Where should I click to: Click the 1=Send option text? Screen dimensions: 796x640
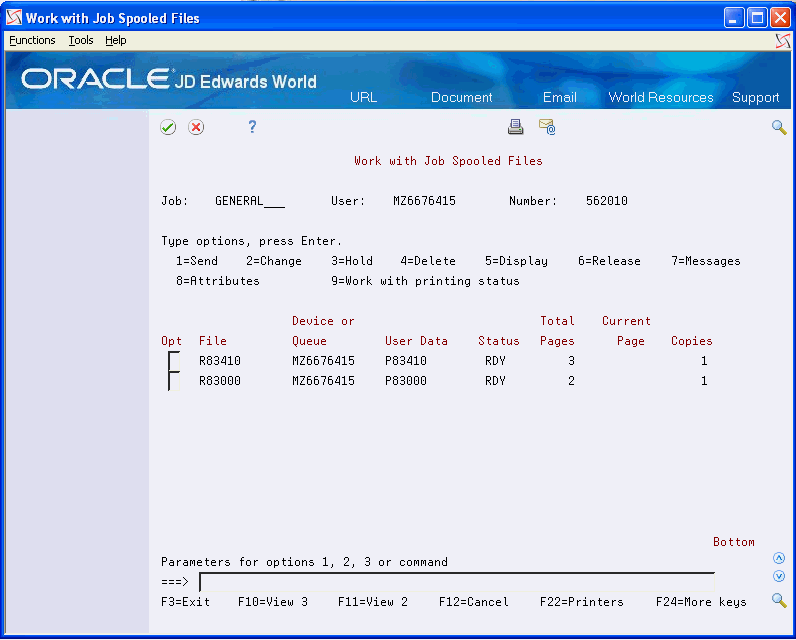pos(196,261)
